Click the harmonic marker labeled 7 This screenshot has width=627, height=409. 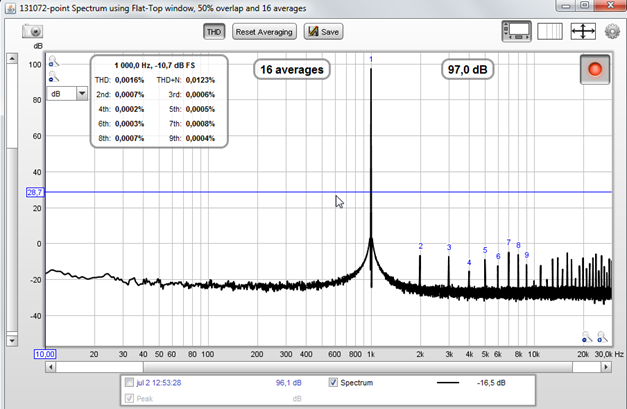click(x=509, y=242)
